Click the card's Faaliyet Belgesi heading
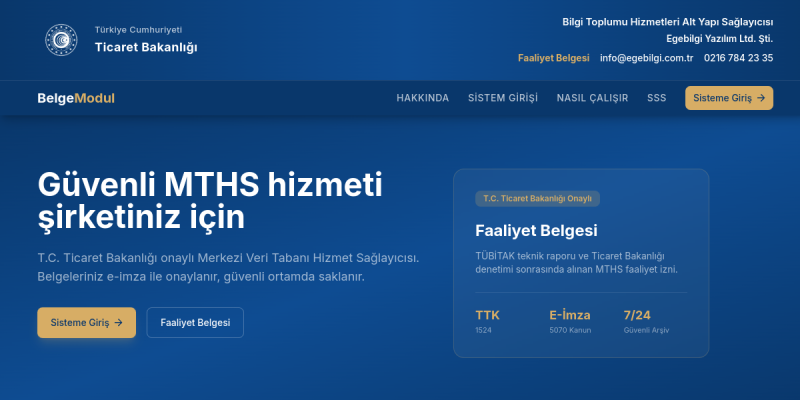 click(x=536, y=231)
